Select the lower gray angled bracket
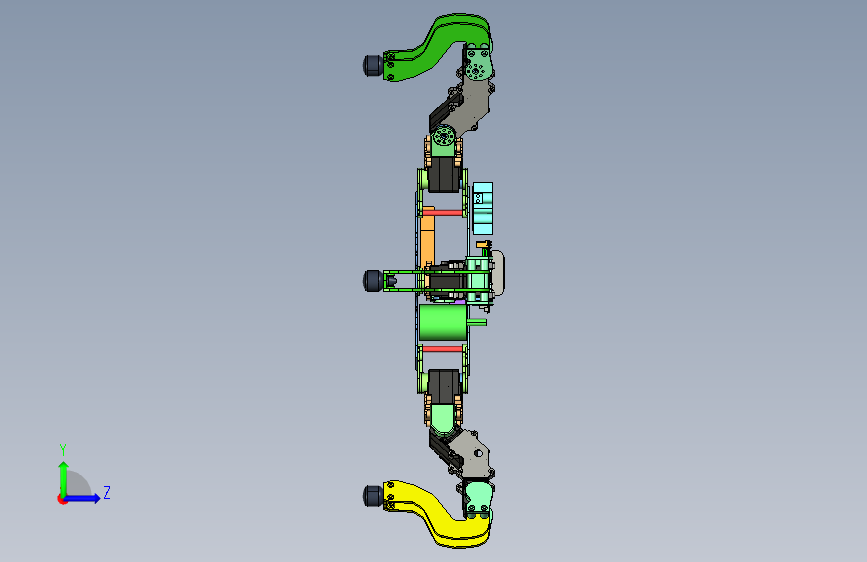 tap(472, 454)
